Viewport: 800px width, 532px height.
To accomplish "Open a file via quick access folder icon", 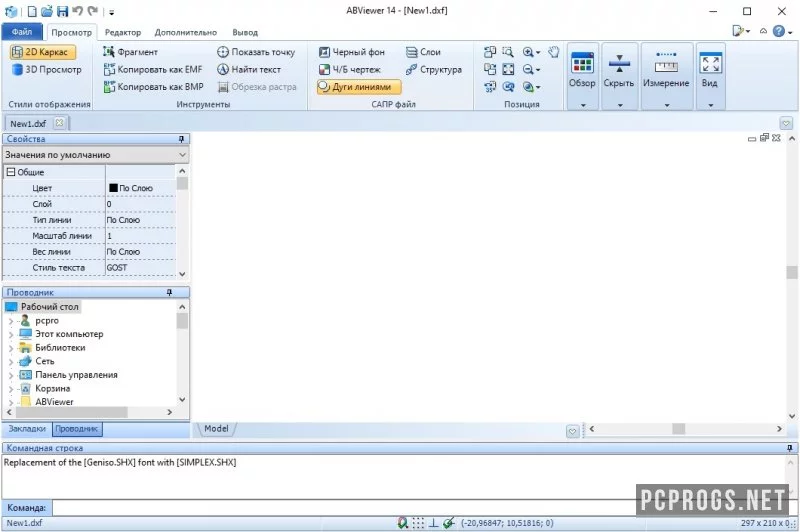I will pos(47,11).
